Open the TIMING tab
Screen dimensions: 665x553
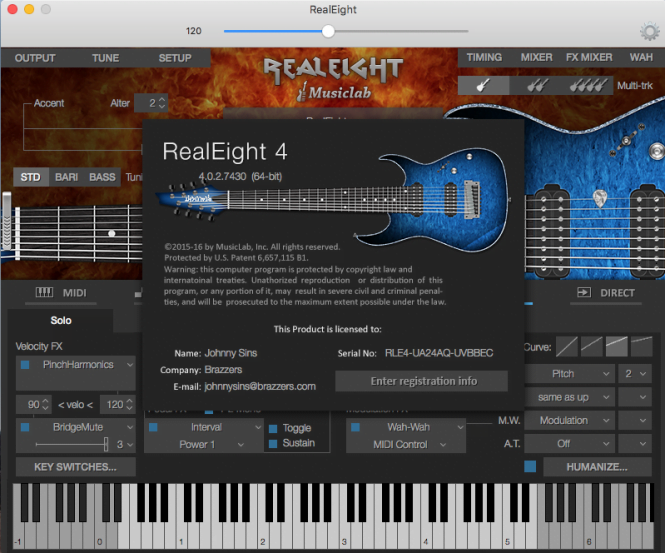484,57
